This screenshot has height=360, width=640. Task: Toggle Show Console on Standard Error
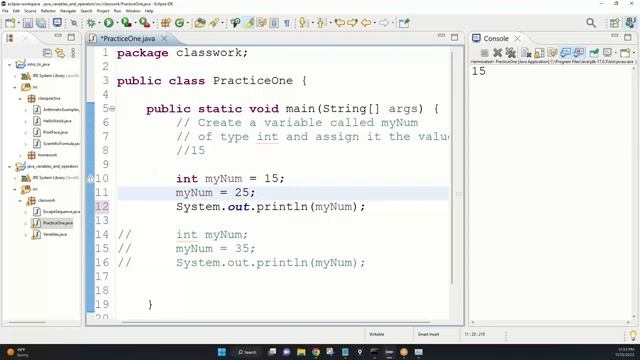pos(579,53)
